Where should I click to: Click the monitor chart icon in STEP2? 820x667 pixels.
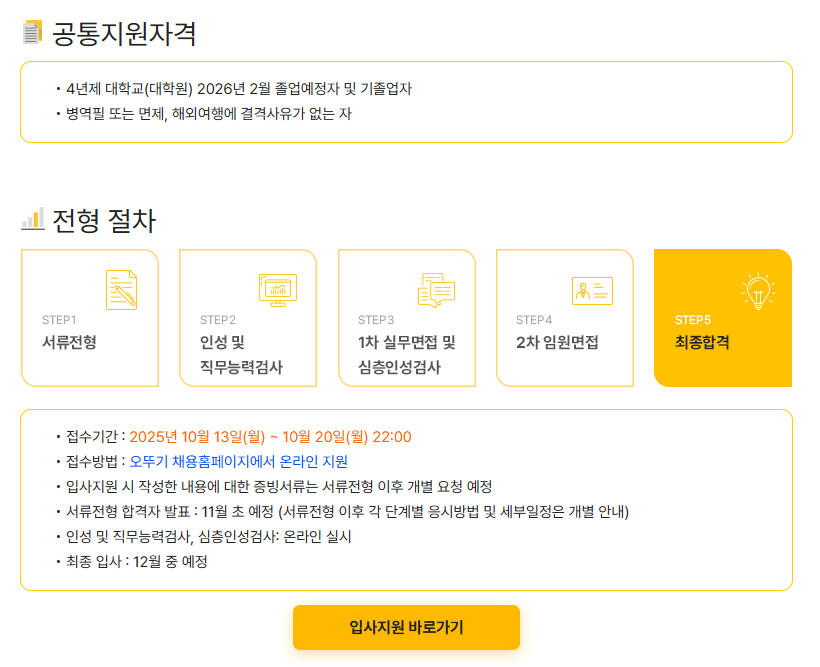[x=278, y=290]
